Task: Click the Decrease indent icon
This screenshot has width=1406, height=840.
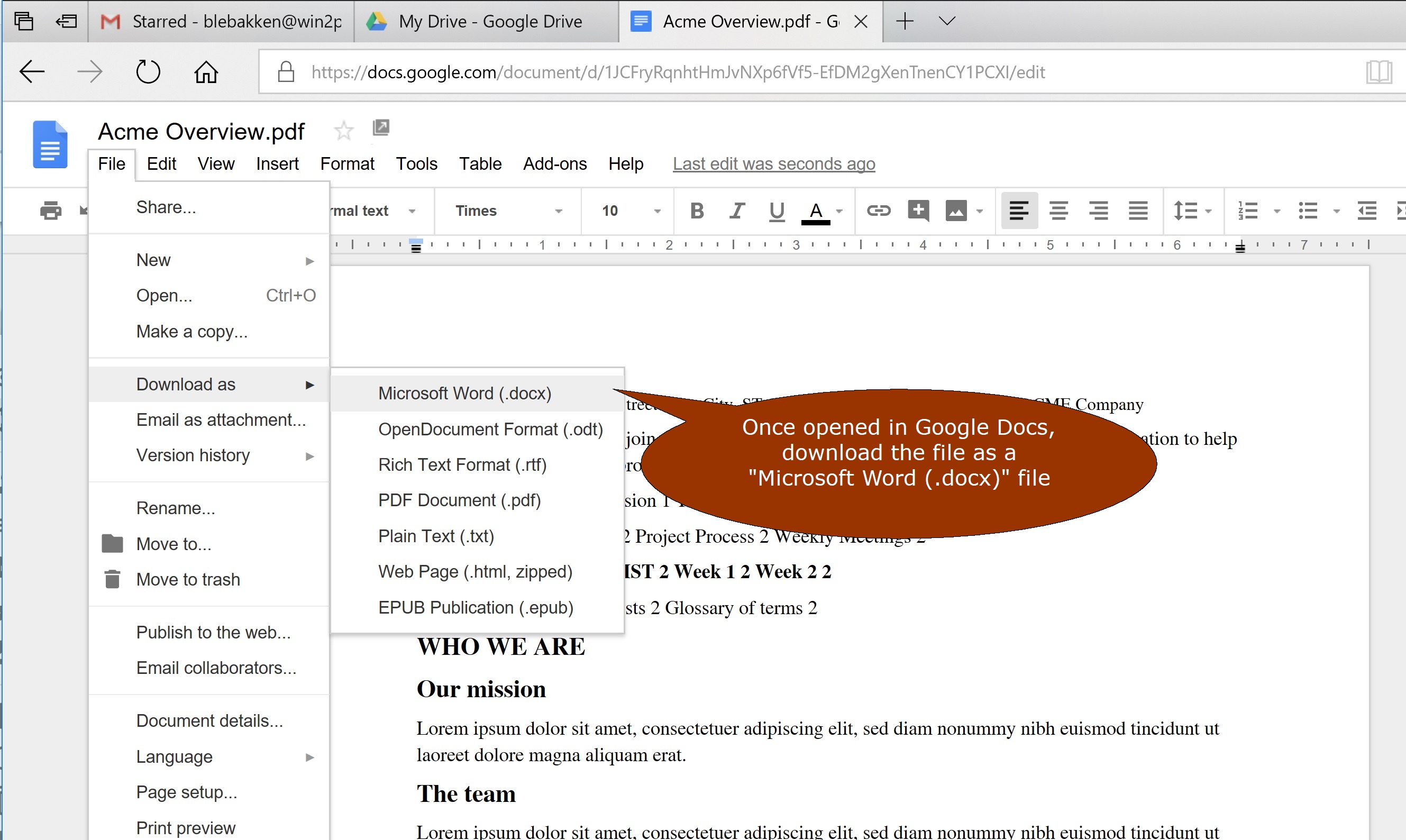Action: tap(1367, 211)
